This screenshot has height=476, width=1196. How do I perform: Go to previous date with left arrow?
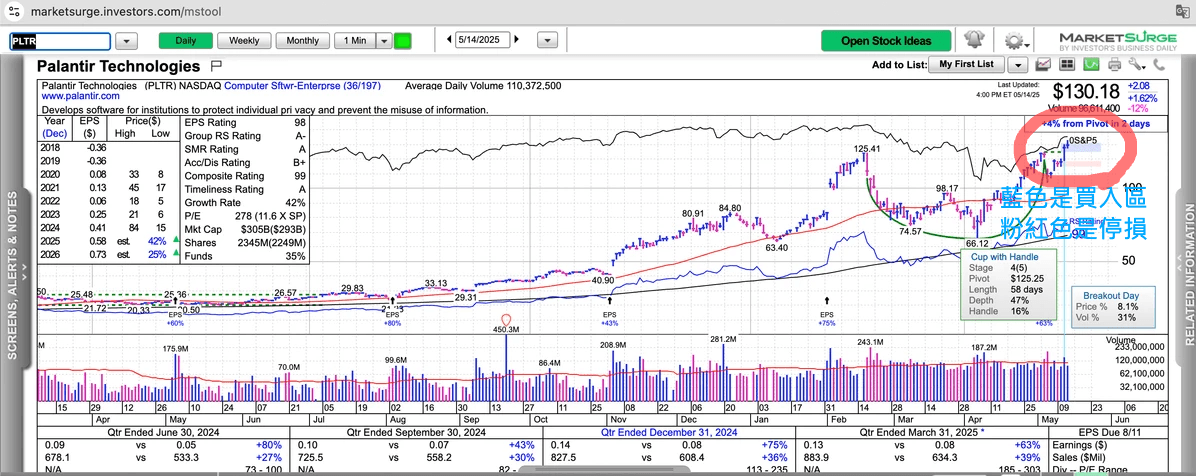[447, 40]
